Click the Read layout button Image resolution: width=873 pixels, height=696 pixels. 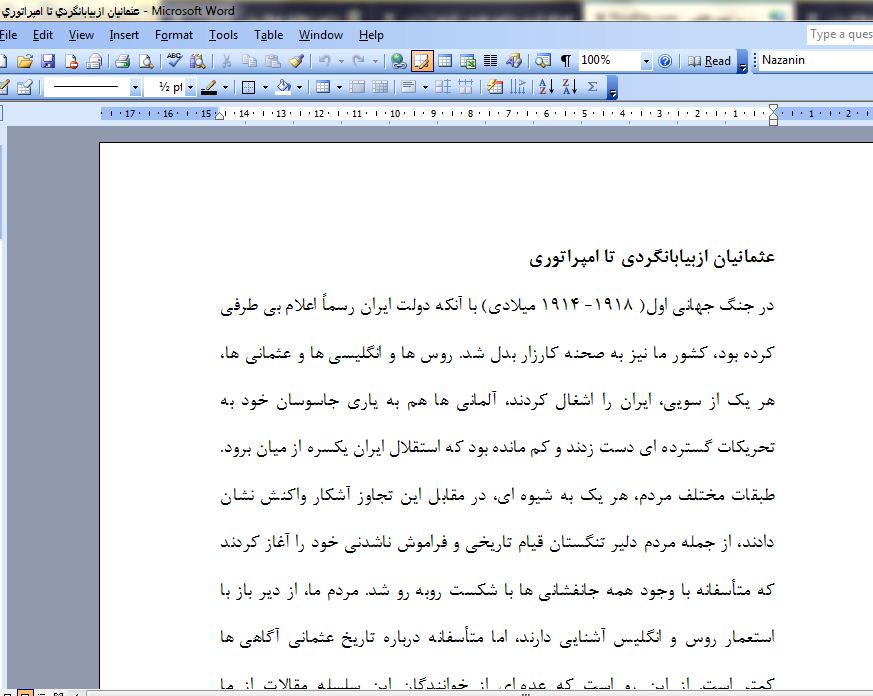click(x=710, y=61)
